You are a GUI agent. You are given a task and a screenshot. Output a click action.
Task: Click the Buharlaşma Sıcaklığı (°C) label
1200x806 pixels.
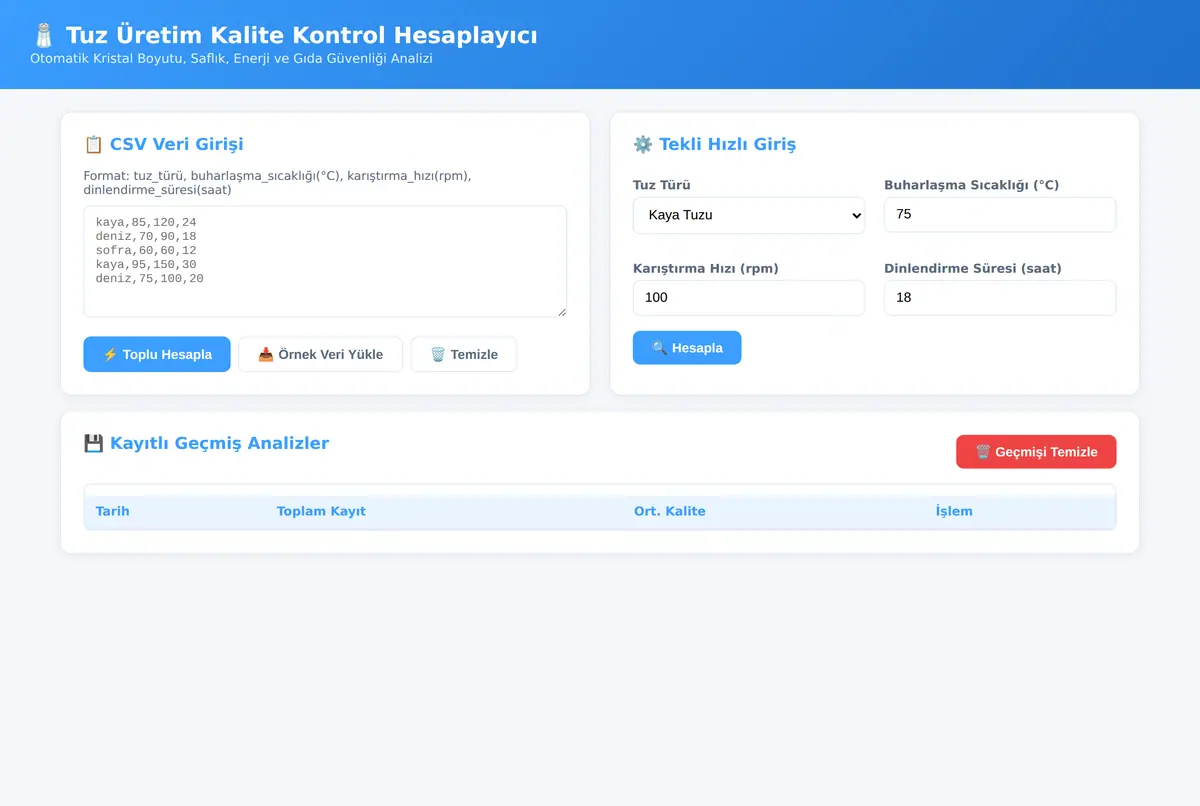click(x=971, y=185)
